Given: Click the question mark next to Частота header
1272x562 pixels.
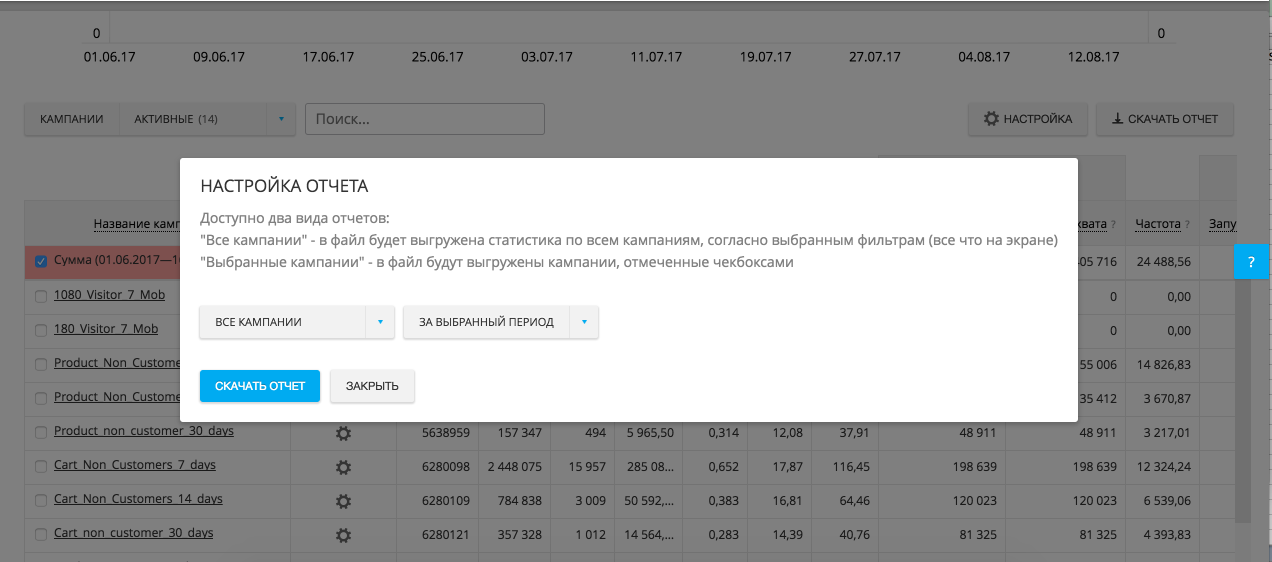Looking at the screenshot, I should 1187,225.
